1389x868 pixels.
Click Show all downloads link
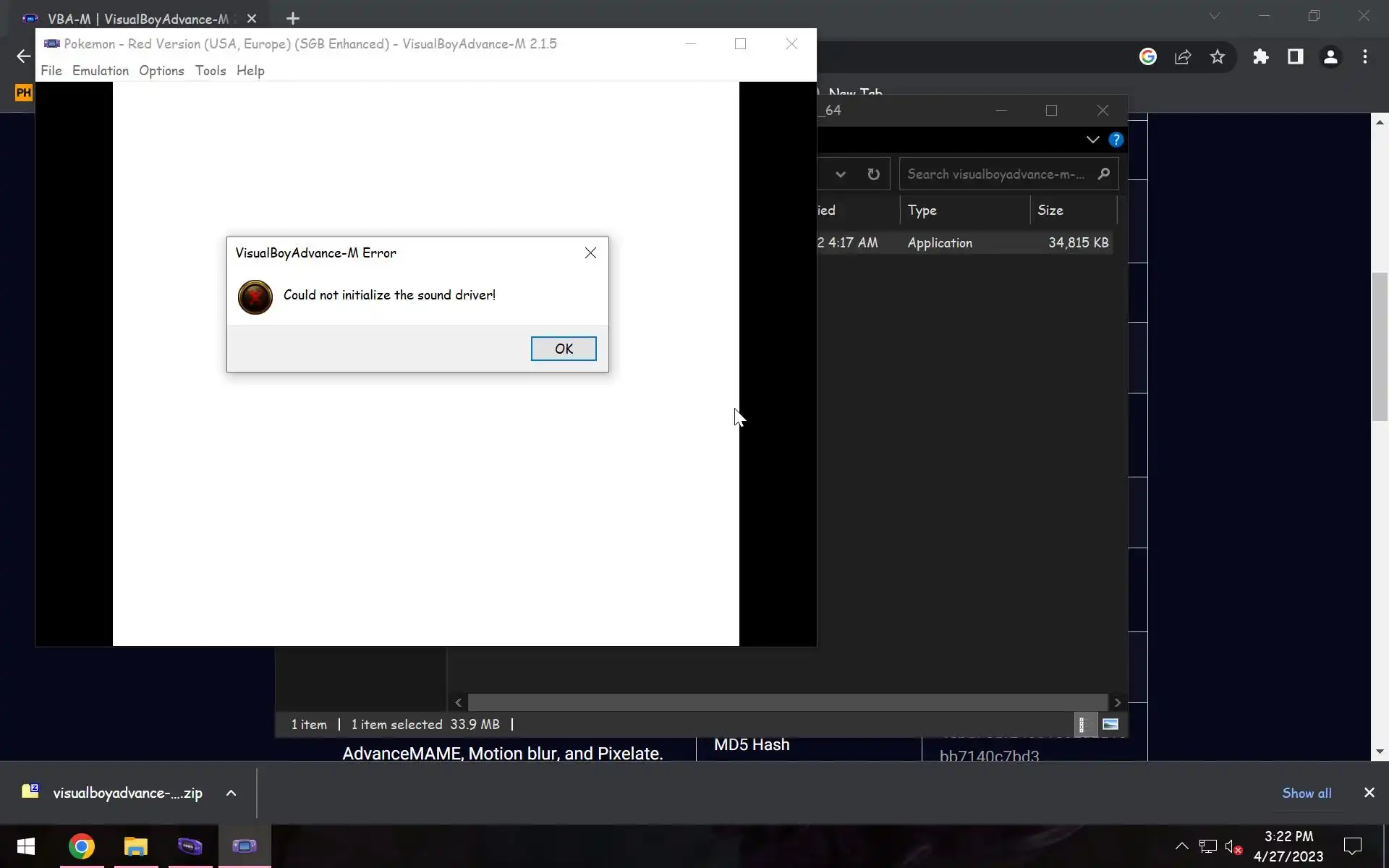click(x=1307, y=793)
